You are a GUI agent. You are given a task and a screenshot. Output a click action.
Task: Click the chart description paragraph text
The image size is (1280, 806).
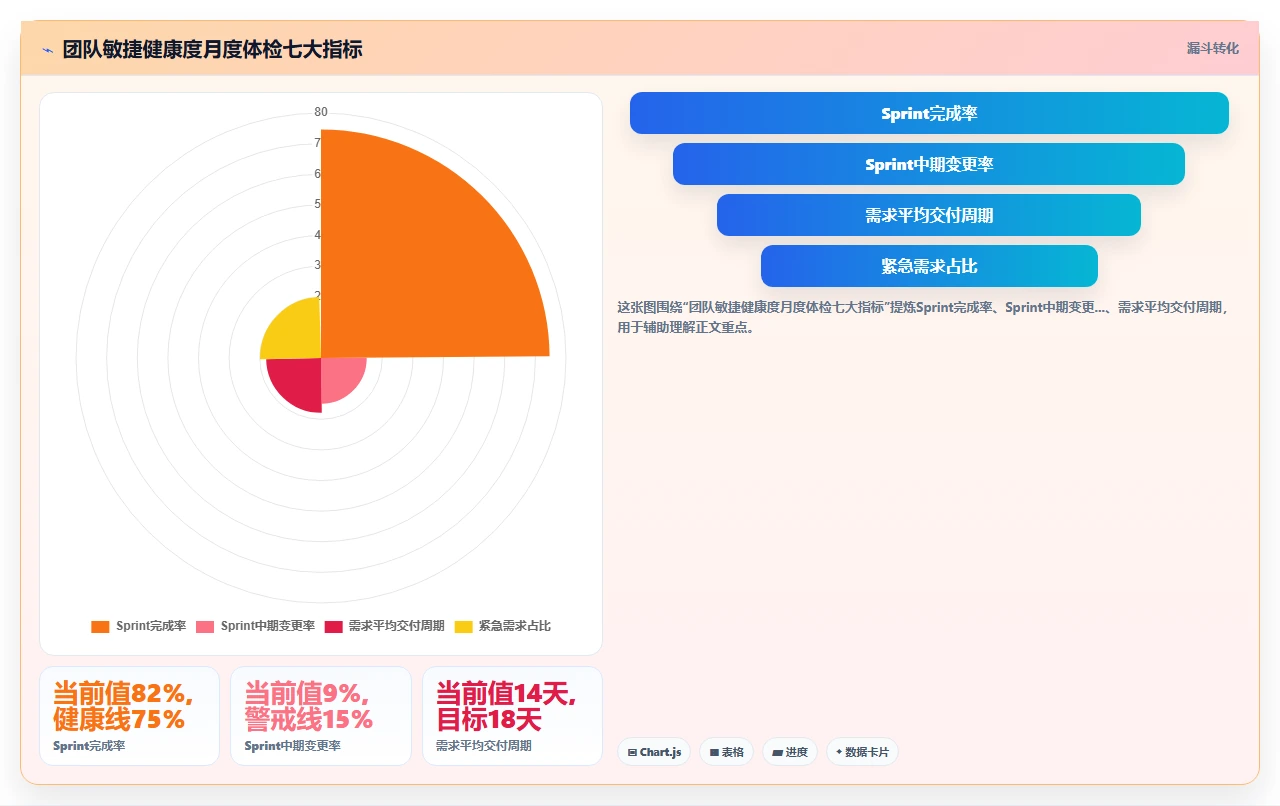[x=924, y=317]
